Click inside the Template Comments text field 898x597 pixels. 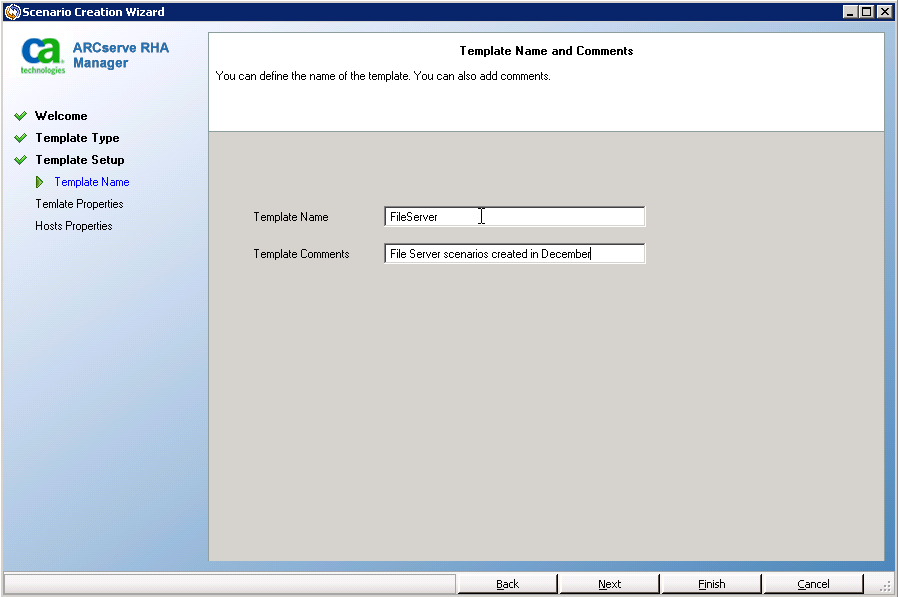[514, 253]
